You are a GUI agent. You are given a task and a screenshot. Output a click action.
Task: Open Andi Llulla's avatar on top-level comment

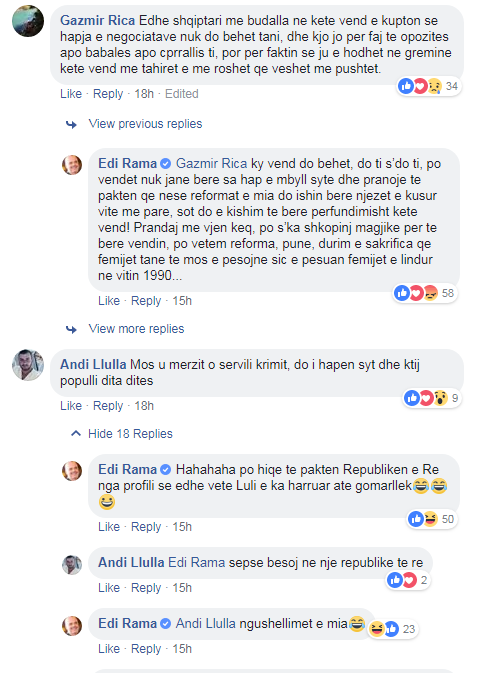(28, 365)
